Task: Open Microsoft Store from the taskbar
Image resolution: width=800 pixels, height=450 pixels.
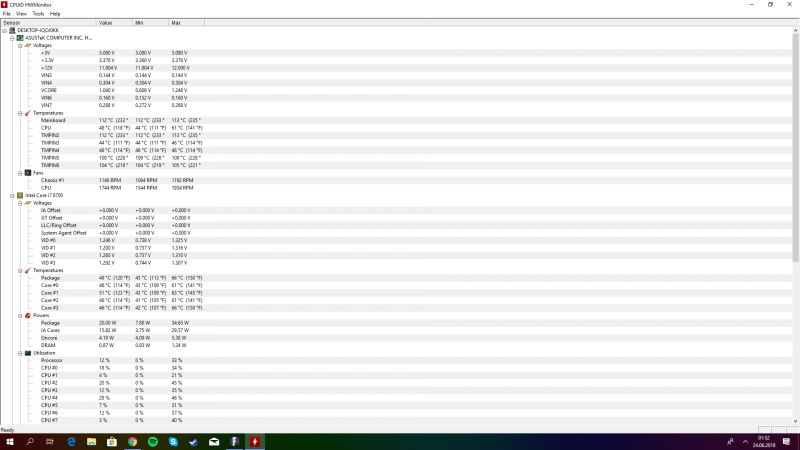Action: 112,442
